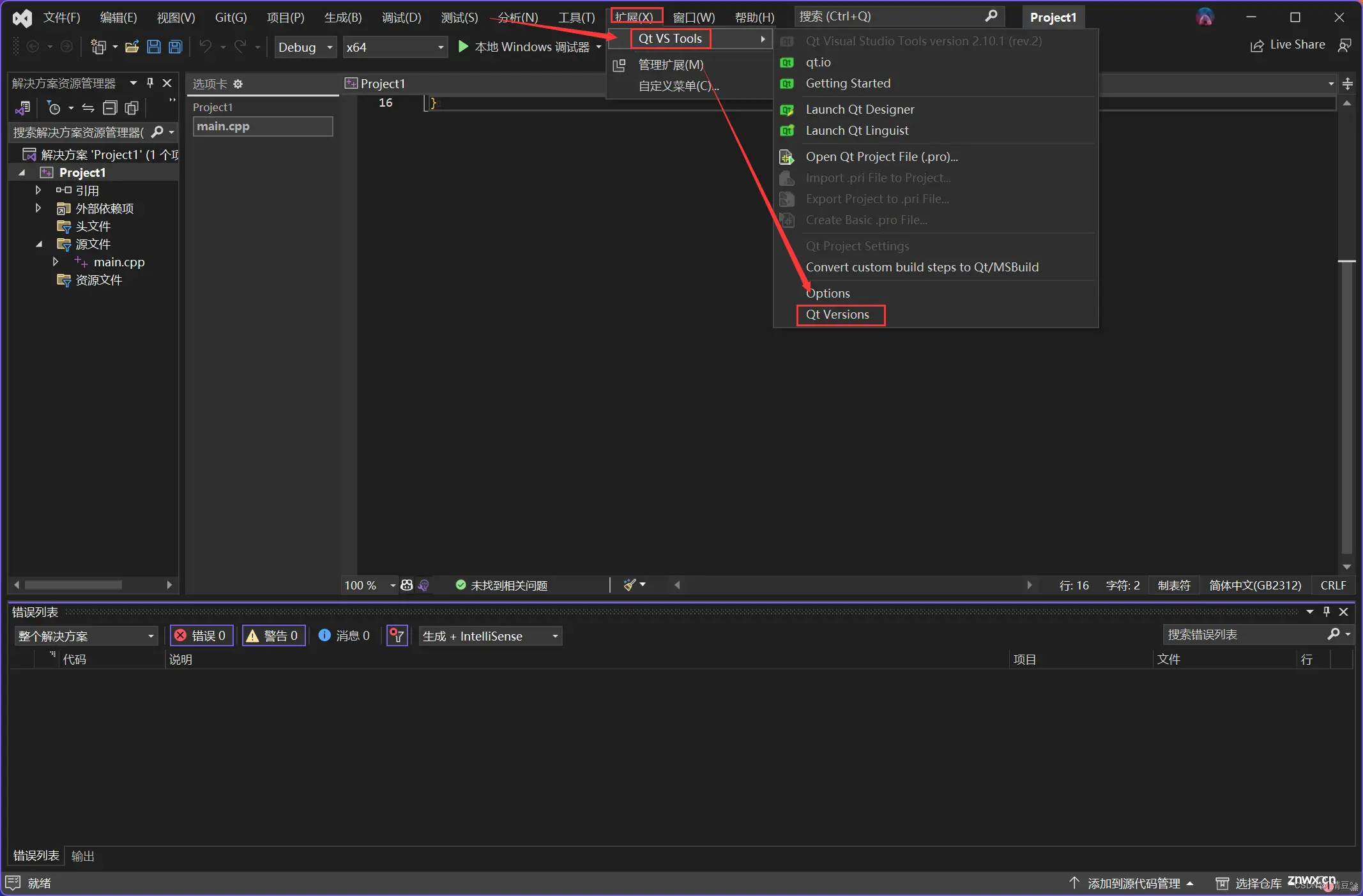Click the redo arrow icon
1363x896 pixels.
(x=240, y=47)
